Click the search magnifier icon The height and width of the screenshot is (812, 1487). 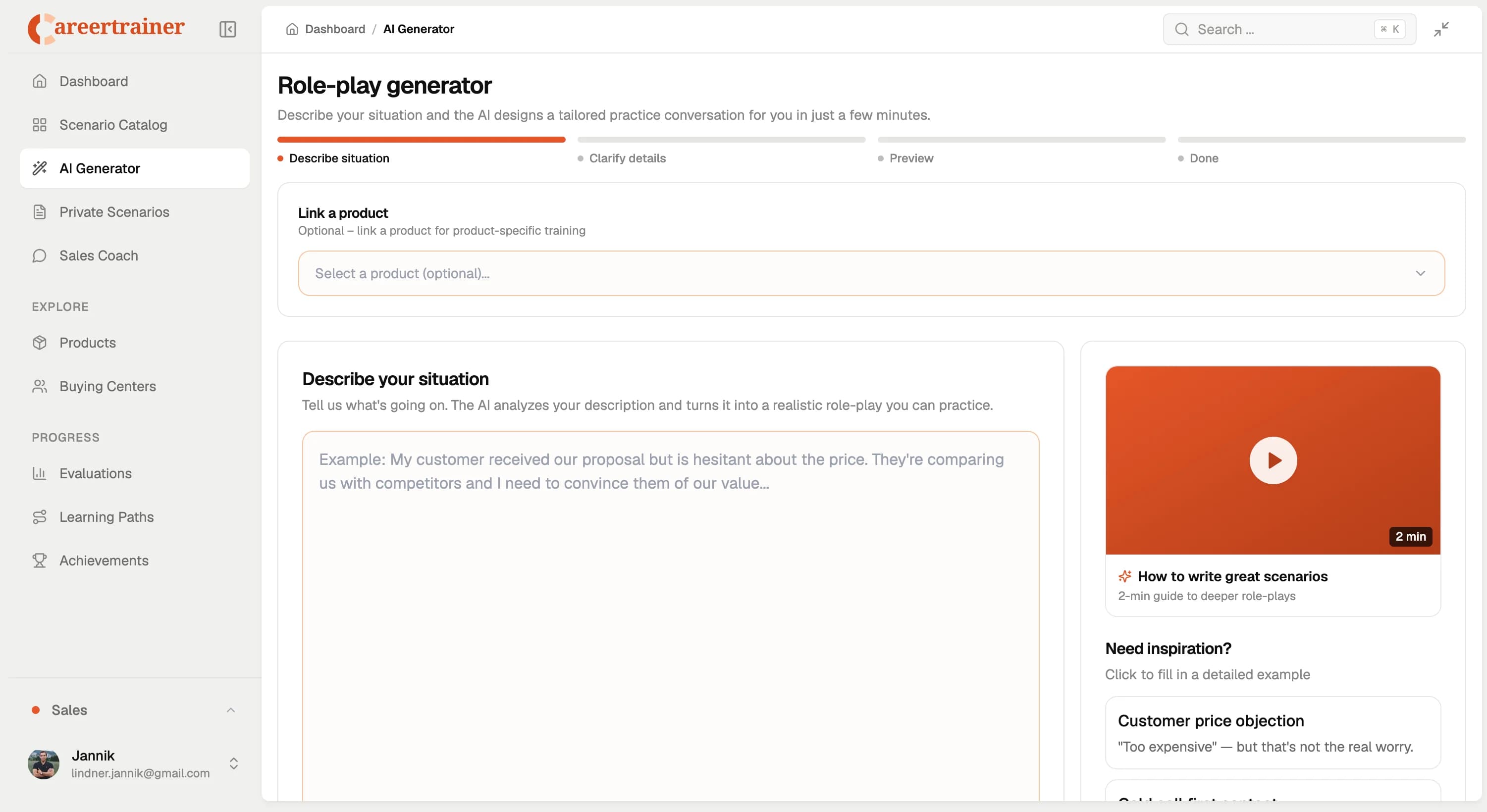(x=1182, y=29)
